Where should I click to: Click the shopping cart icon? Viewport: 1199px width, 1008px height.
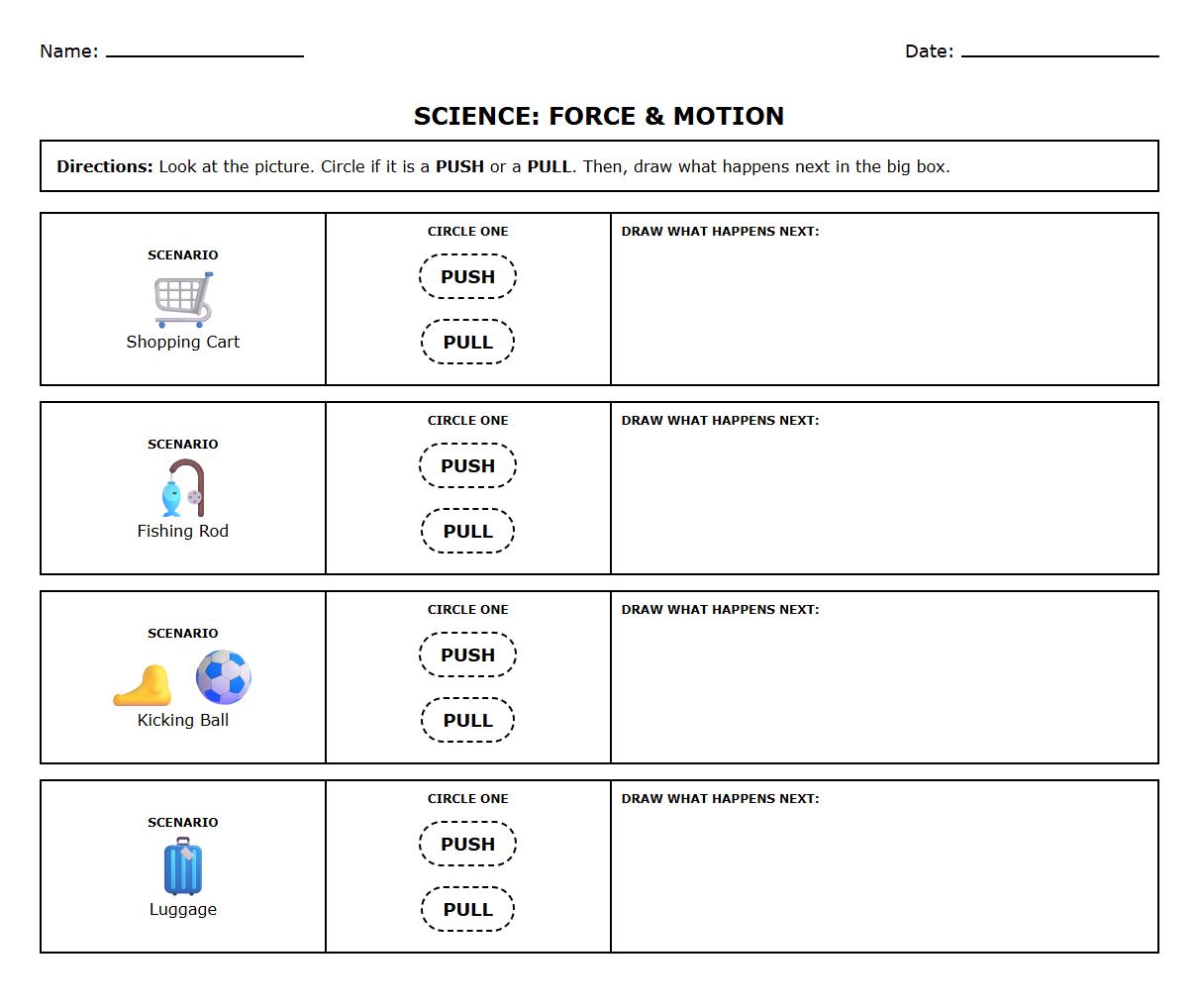tap(183, 297)
